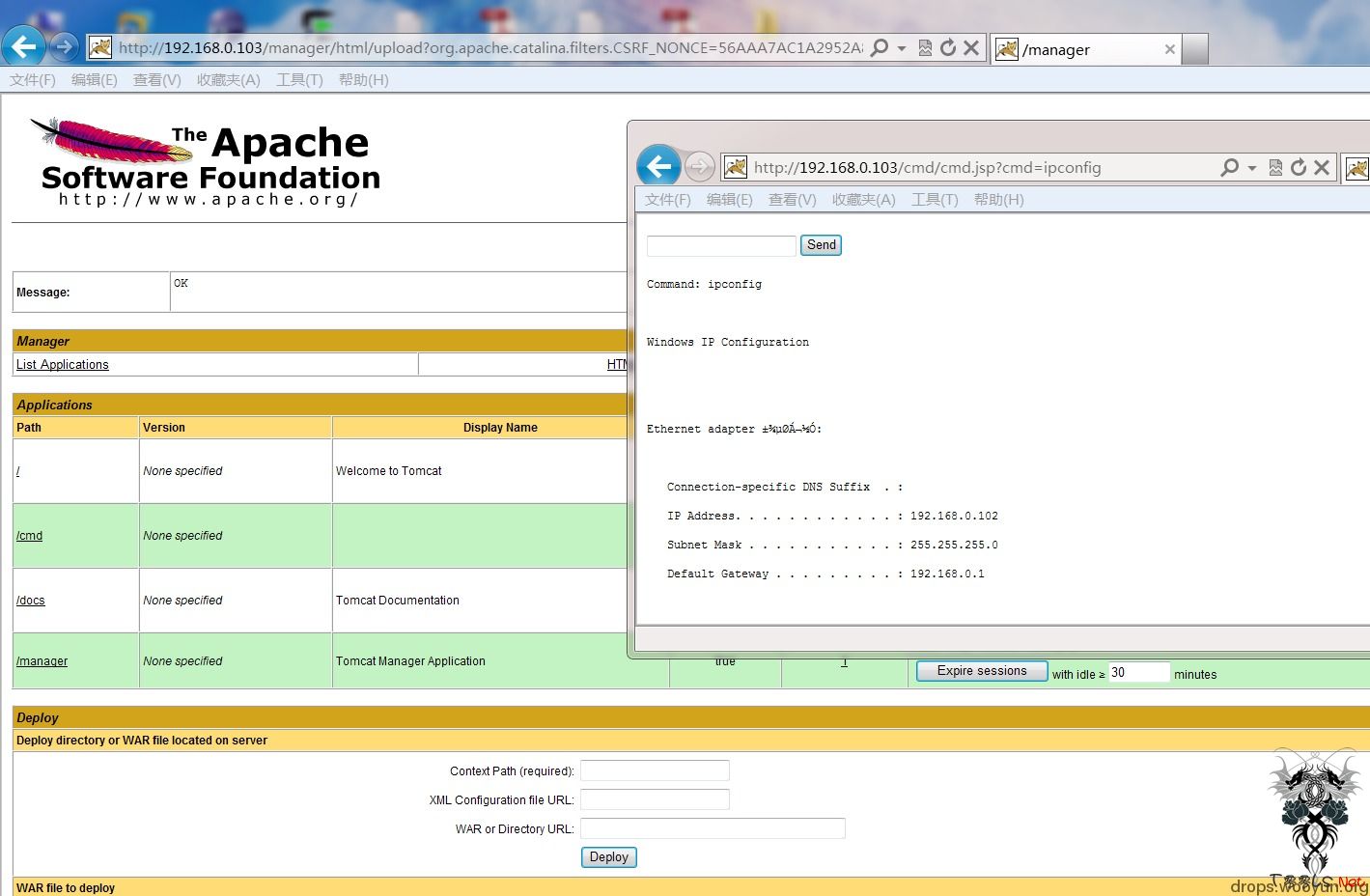Viewport: 1370px width, 896px height.
Task: Close the /manager tab
Action: 1169,49
